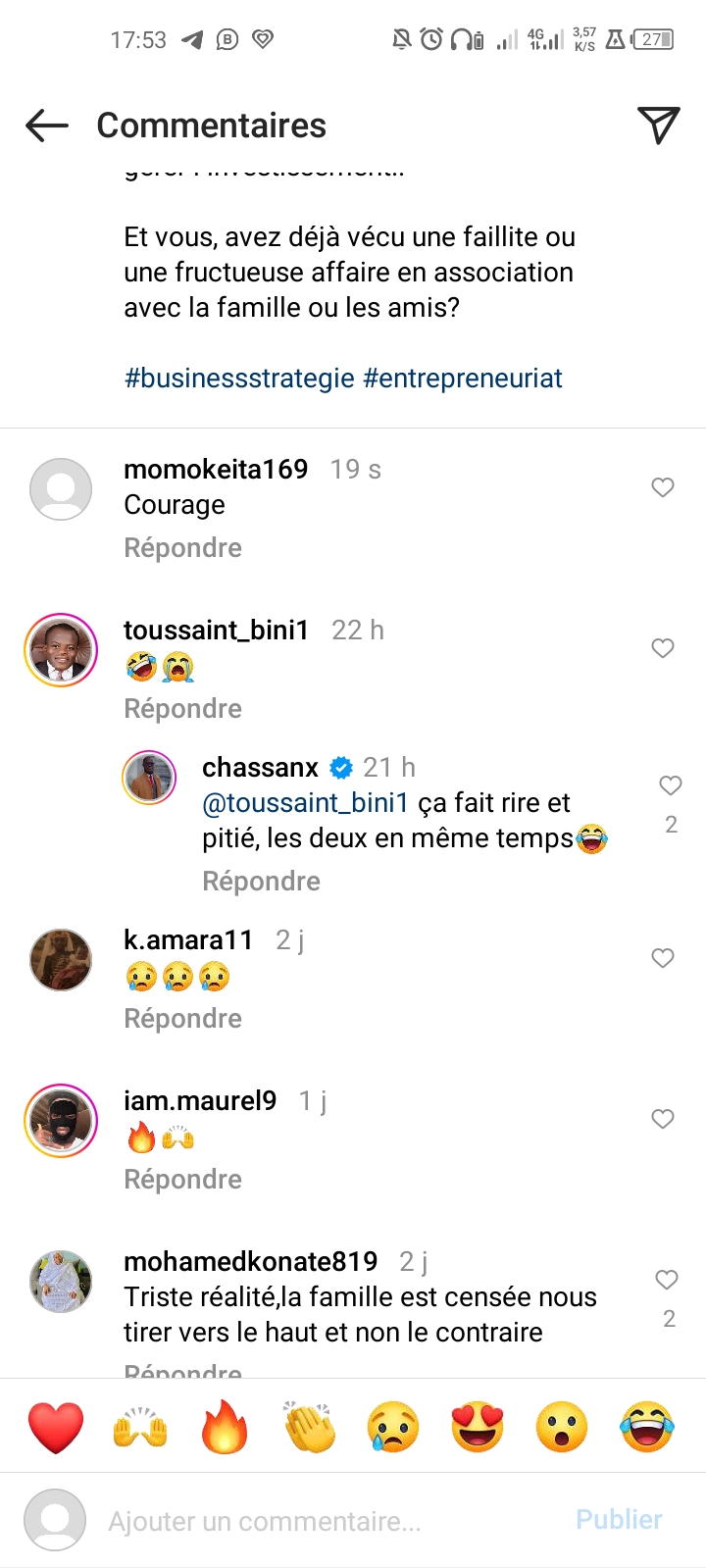Open toussaint_bini1's profile picture

(61, 650)
